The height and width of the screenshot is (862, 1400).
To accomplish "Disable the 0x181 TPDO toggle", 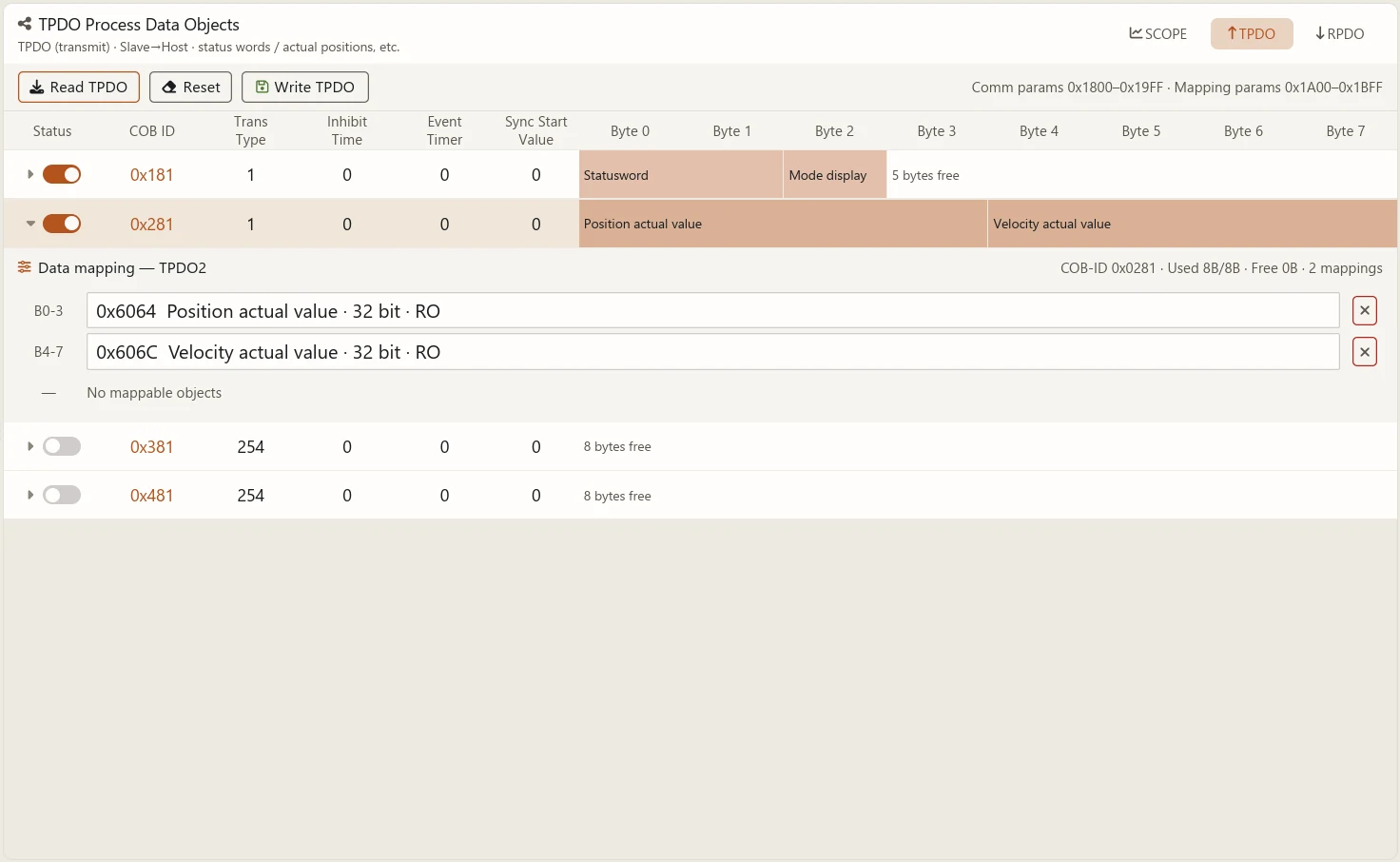I will pos(62,174).
